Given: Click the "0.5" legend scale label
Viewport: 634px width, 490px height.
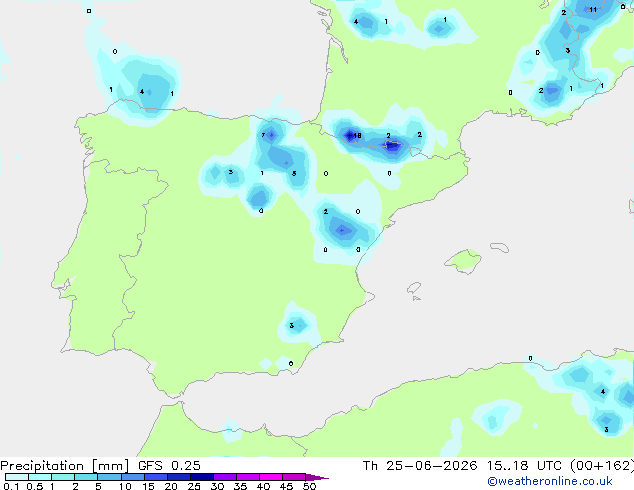Looking at the screenshot, I should coord(35,486).
